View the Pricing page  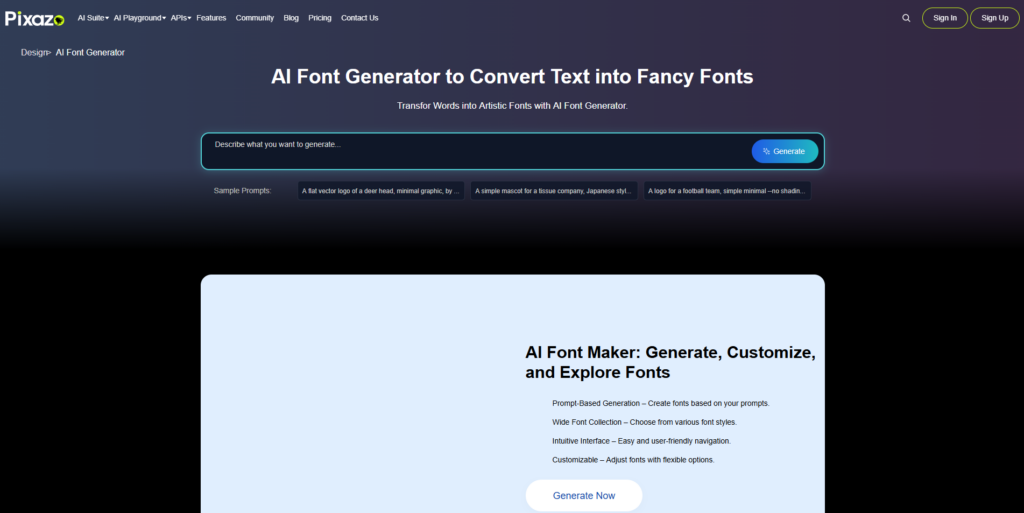click(320, 18)
